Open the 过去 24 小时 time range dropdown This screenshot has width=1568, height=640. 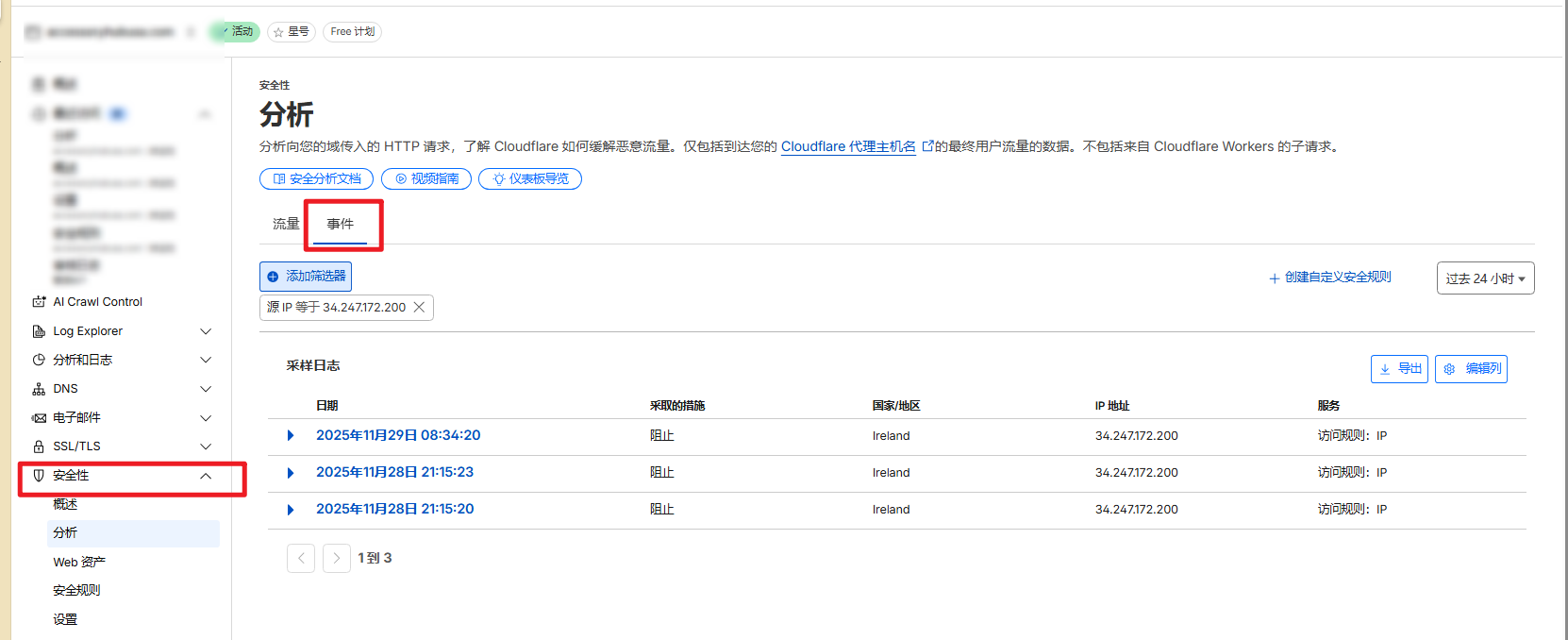point(1485,278)
